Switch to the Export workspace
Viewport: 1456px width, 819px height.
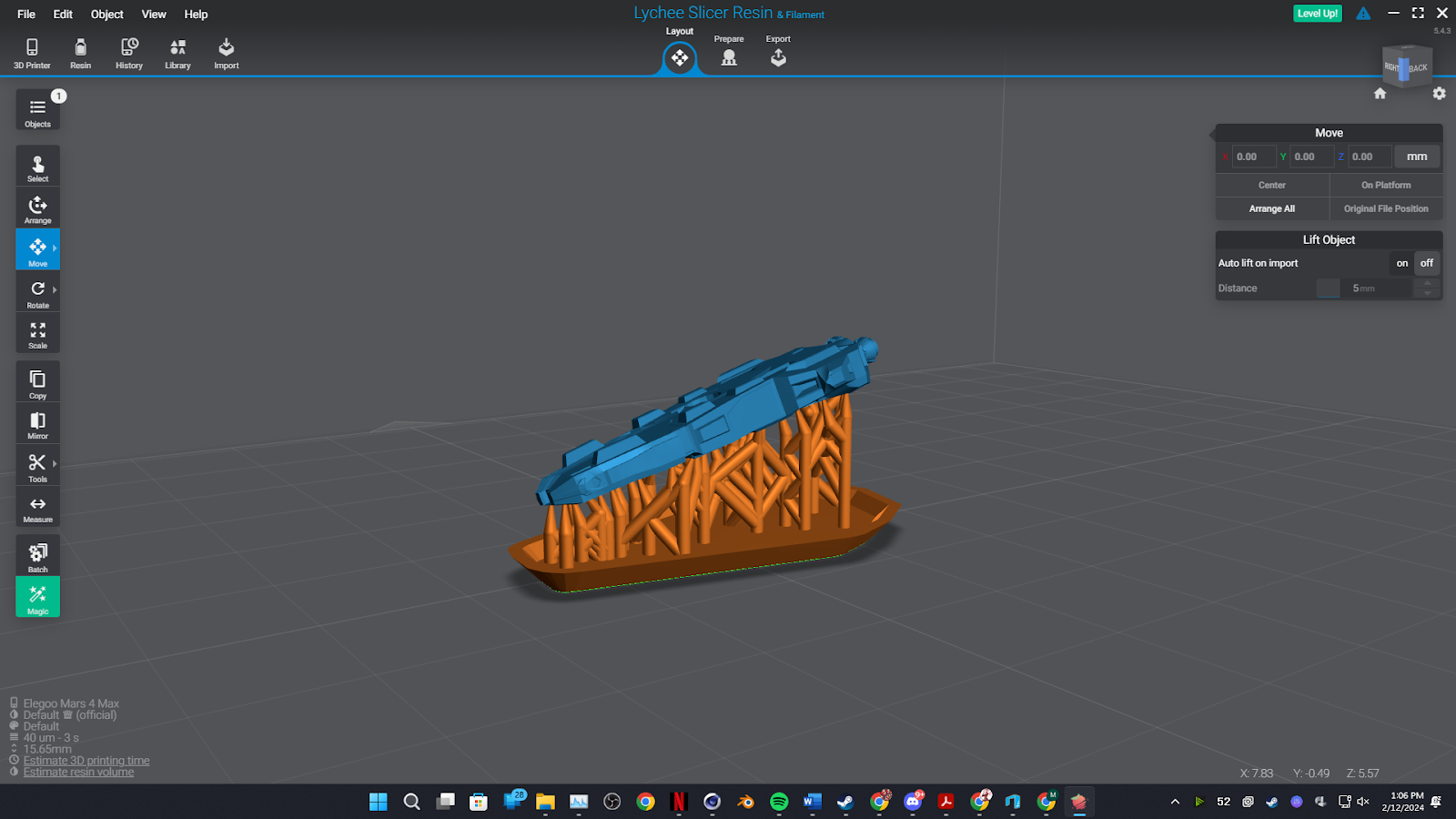point(778,53)
